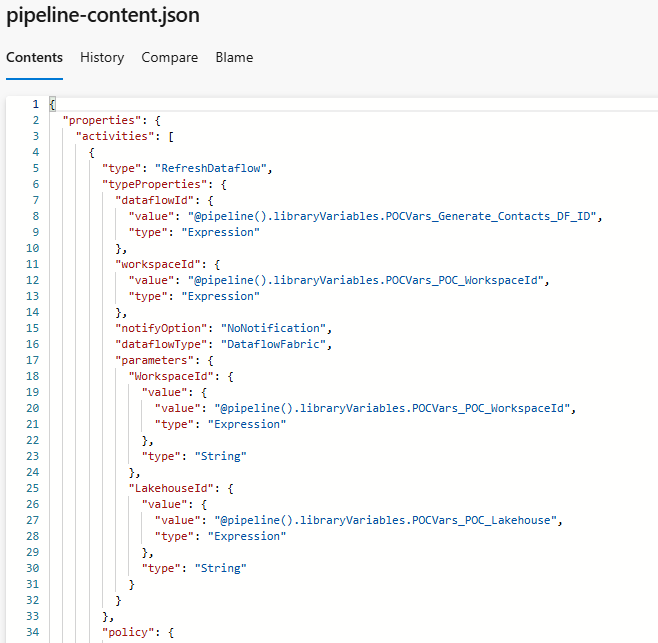The image size is (658, 643).
Task: Switch to the History tab
Action: coord(102,57)
